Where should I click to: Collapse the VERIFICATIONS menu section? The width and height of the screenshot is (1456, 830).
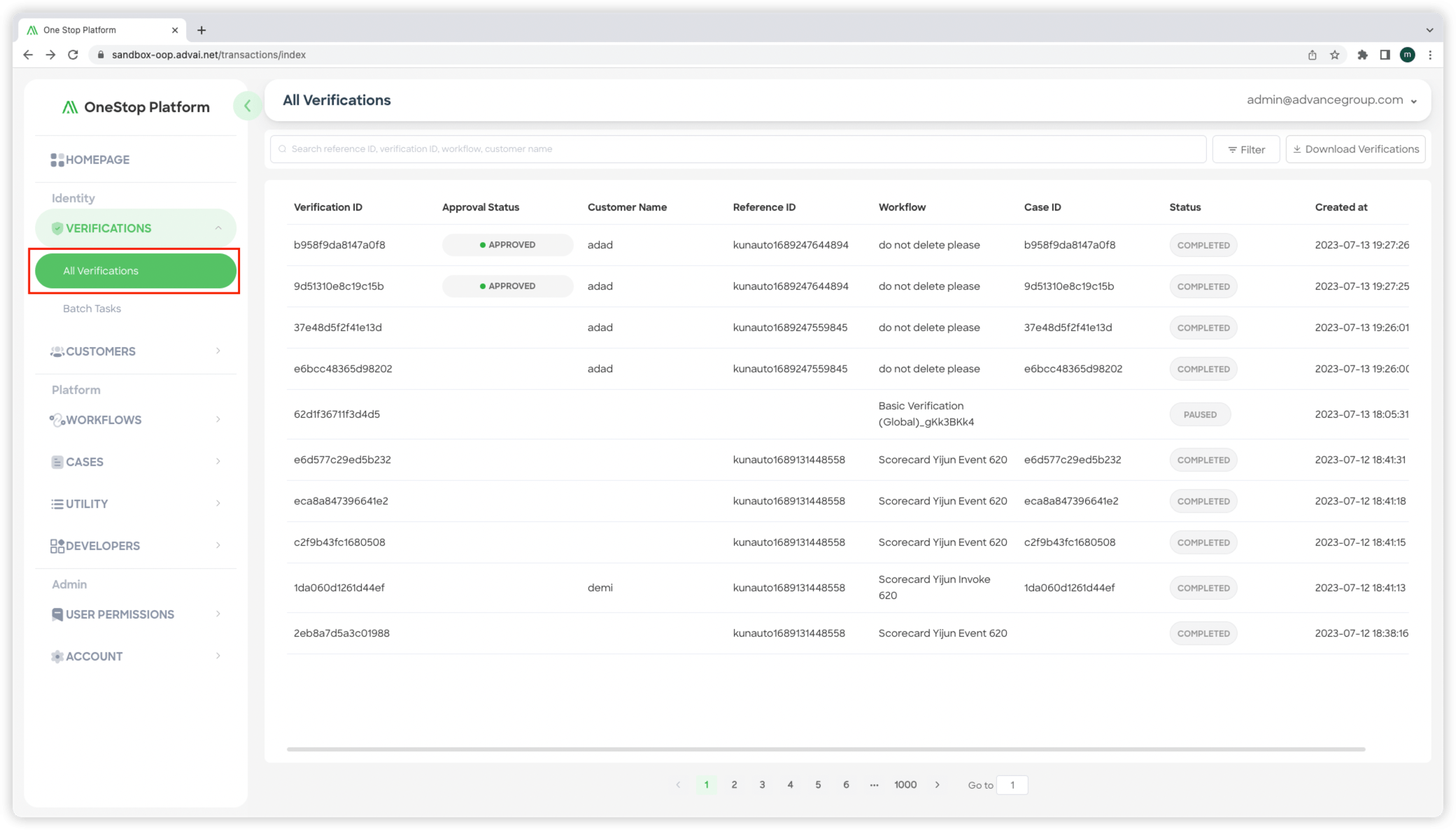tap(218, 228)
